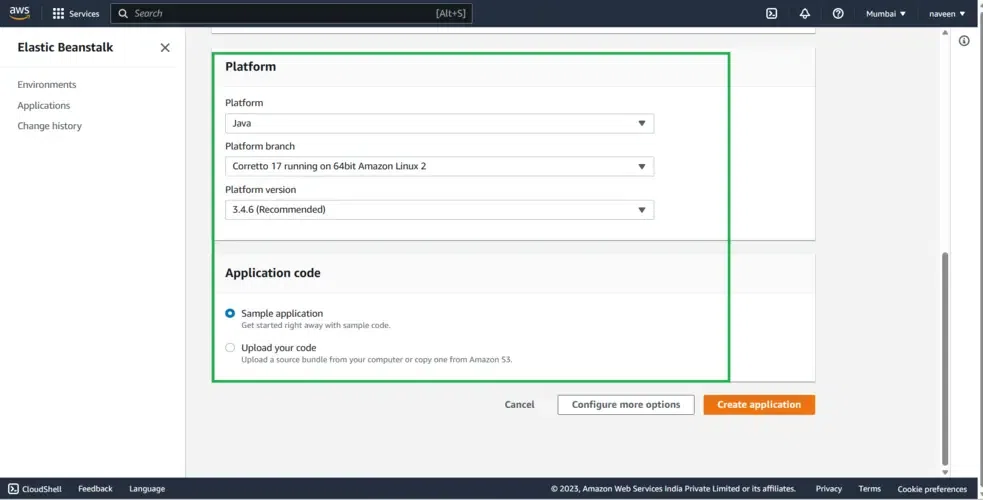
Task: Open the Mumbai region selector
Action: pyautogui.click(x=885, y=13)
